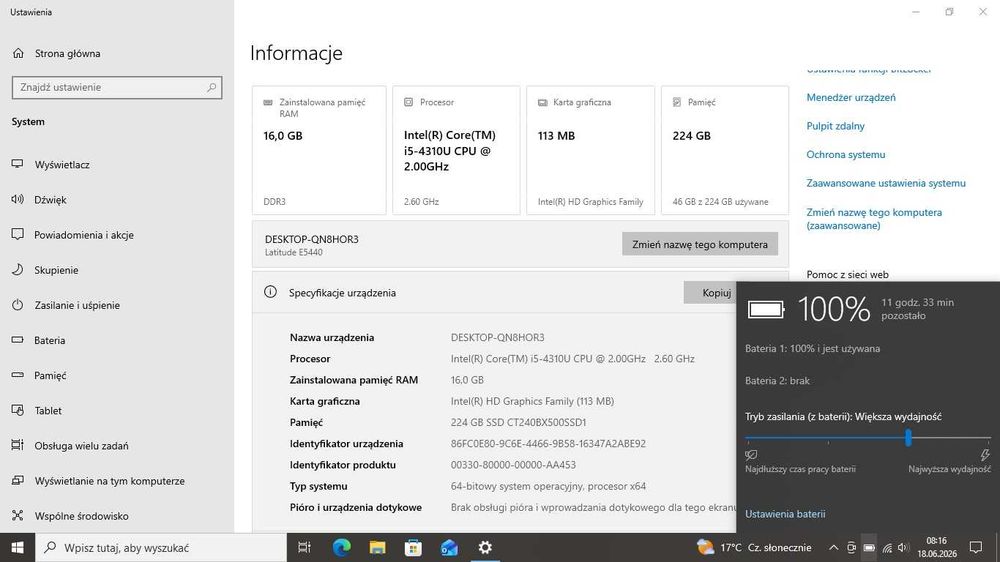The width and height of the screenshot is (1000, 562).
Task: Click the taskbar search box
Action: (x=161, y=547)
